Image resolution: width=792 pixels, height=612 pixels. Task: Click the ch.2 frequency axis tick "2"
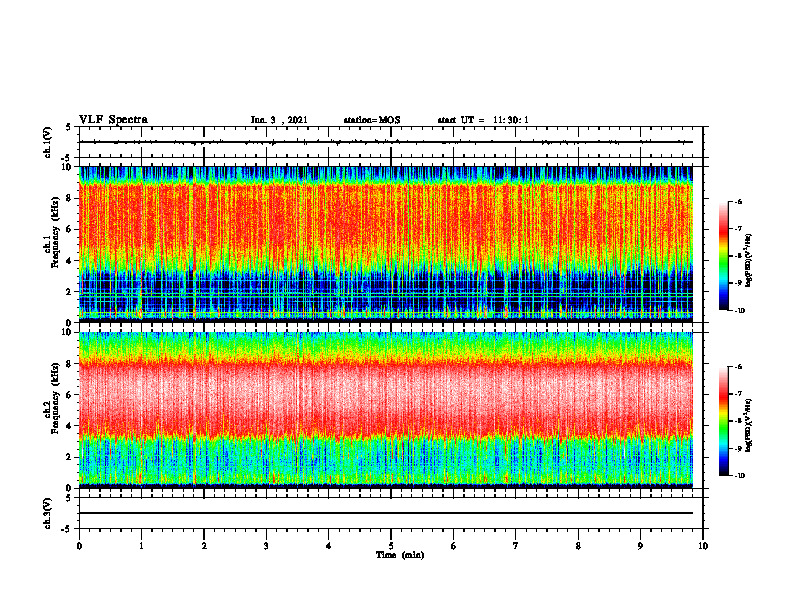click(70, 457)
